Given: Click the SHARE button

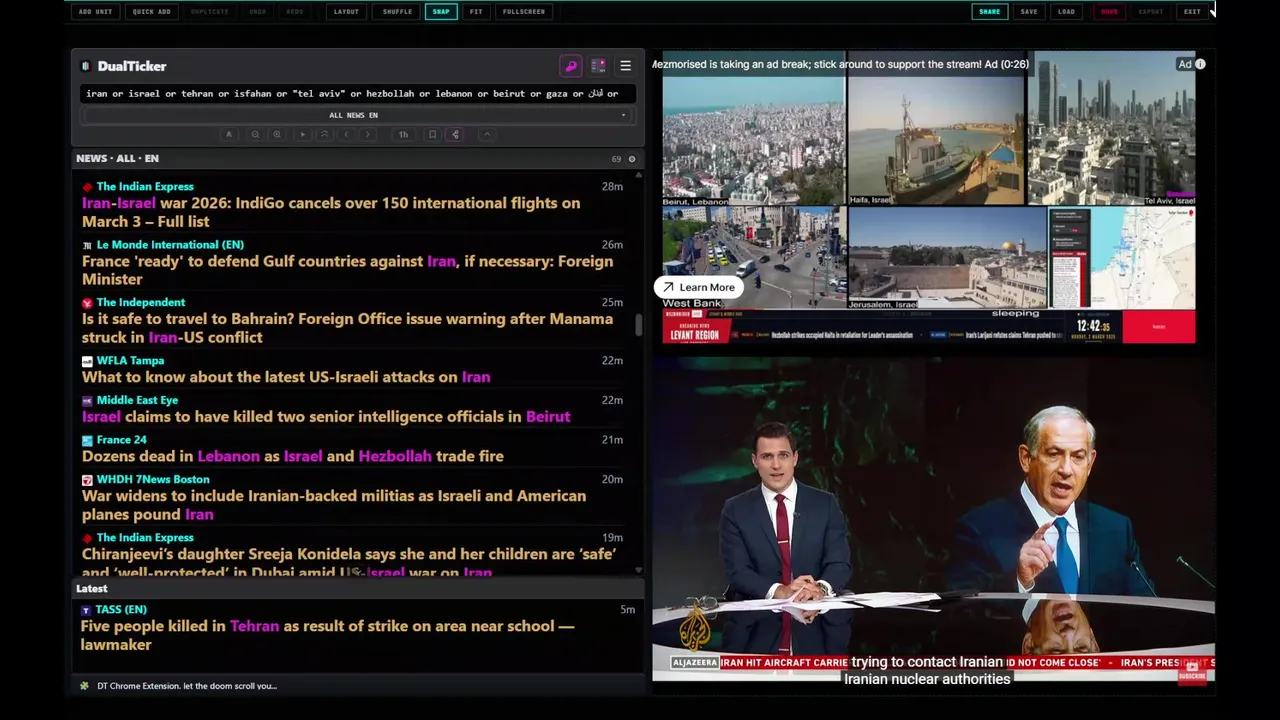Looking at the screenshot, I should point(989,12).
